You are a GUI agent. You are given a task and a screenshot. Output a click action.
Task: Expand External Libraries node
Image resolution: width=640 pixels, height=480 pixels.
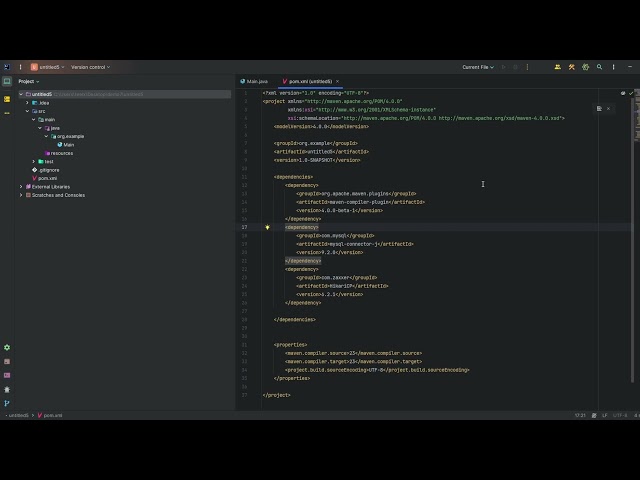point(21,187)
